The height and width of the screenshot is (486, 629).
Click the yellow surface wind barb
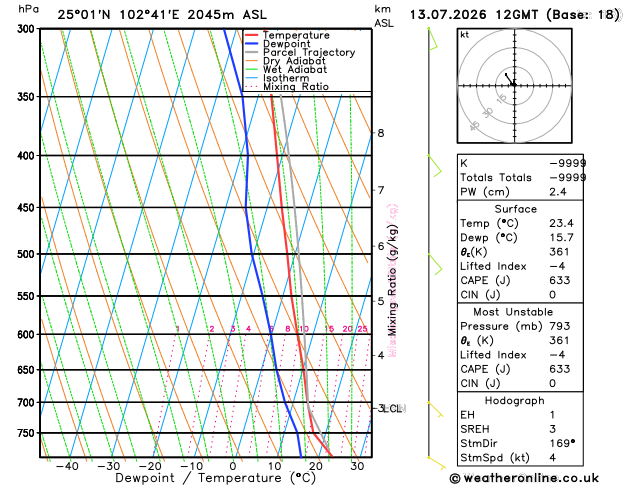click(x=436, y=463)
